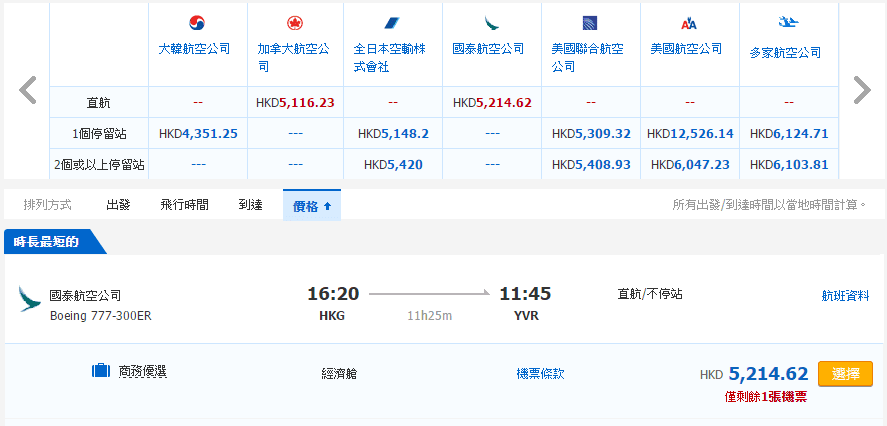887x426 pixels.
Task: Click the American Airlines logo
Action: click(688, 23)
